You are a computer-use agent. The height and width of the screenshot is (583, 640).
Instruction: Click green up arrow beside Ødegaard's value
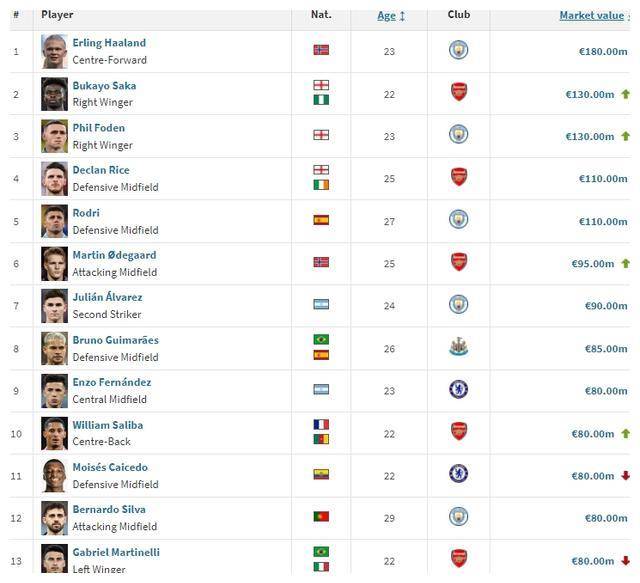(625, 264)
